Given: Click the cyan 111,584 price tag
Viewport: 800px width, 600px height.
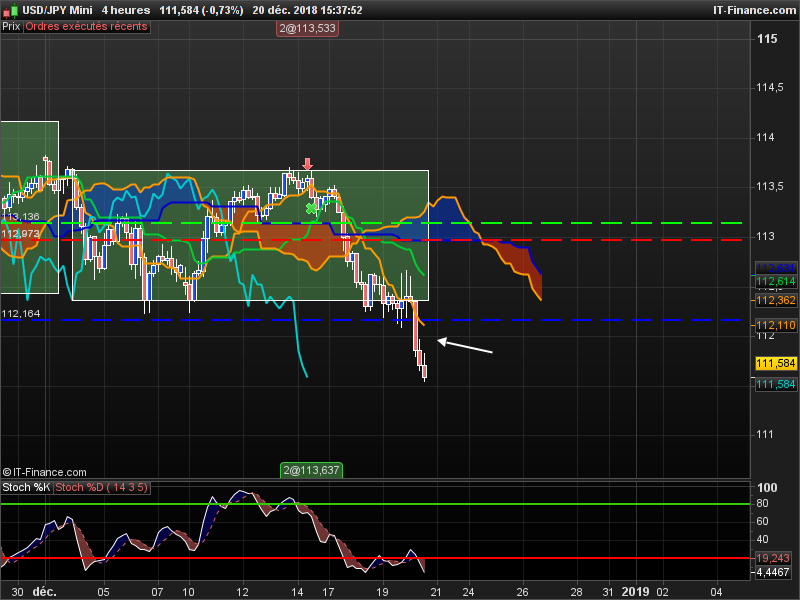Looking at the screenshot, I should click(776, 384).
